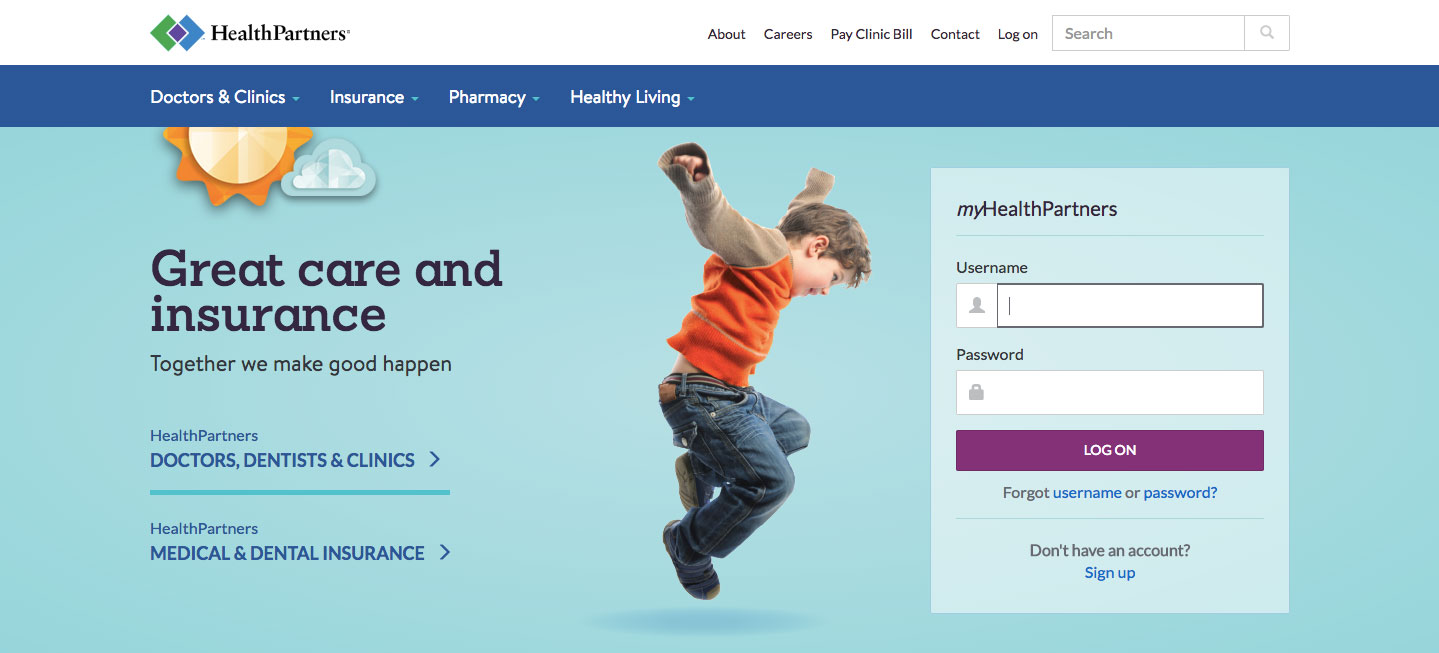
Task: Click into the Password text field
Action: pos(1110,393)
